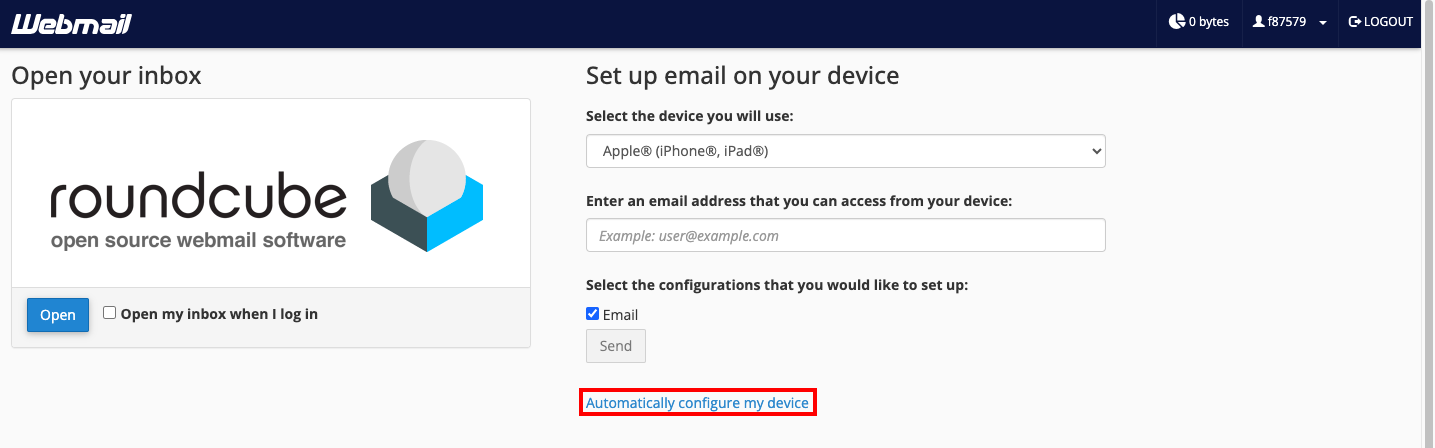Image resolution: width=1435 pixels, height=448 pixels.
Task: Click the open source webmail software tagline
Action: pyautogui.click(x=198, y=241)
